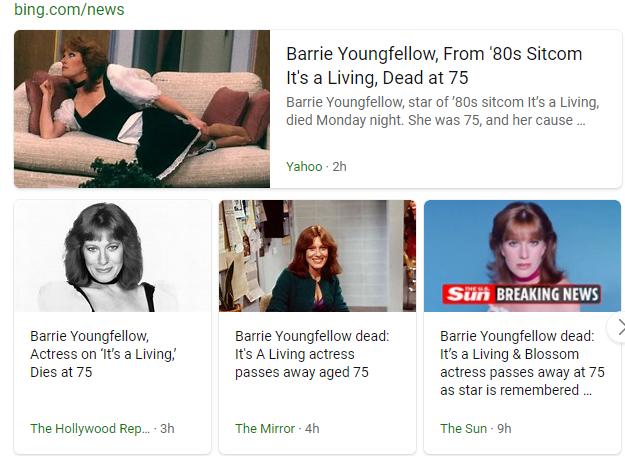Open headline "From '80s Sitcom It's a Living, Dead at 75"

click(434, 65)
